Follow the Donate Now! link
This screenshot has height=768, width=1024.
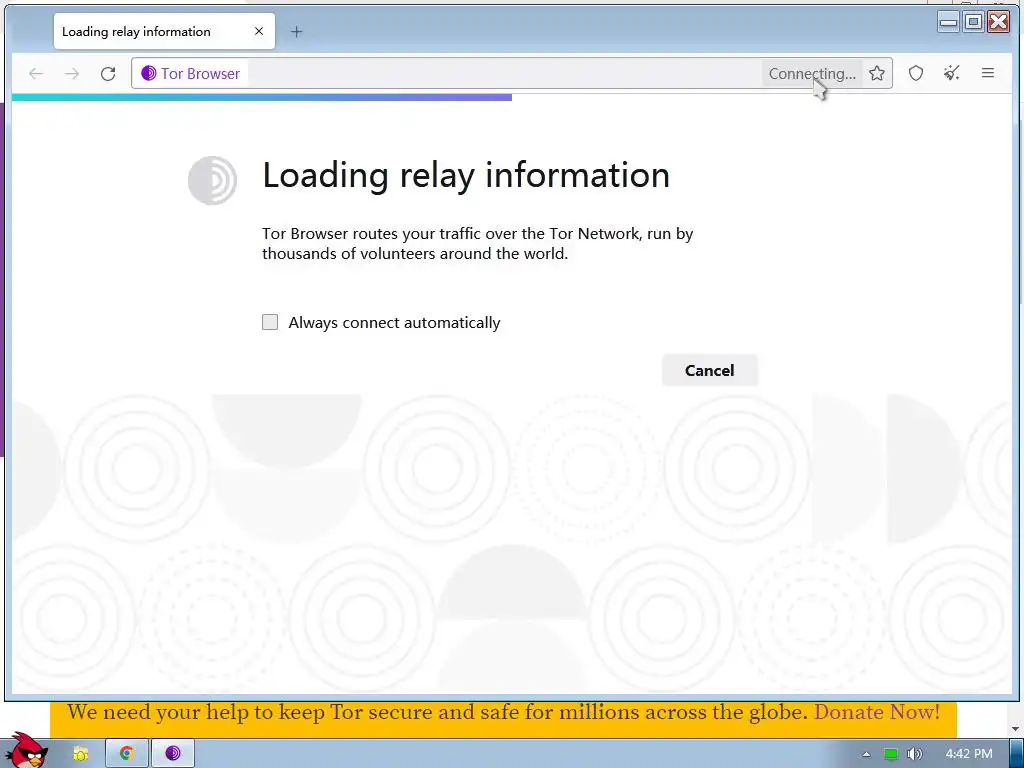(877, 712)
